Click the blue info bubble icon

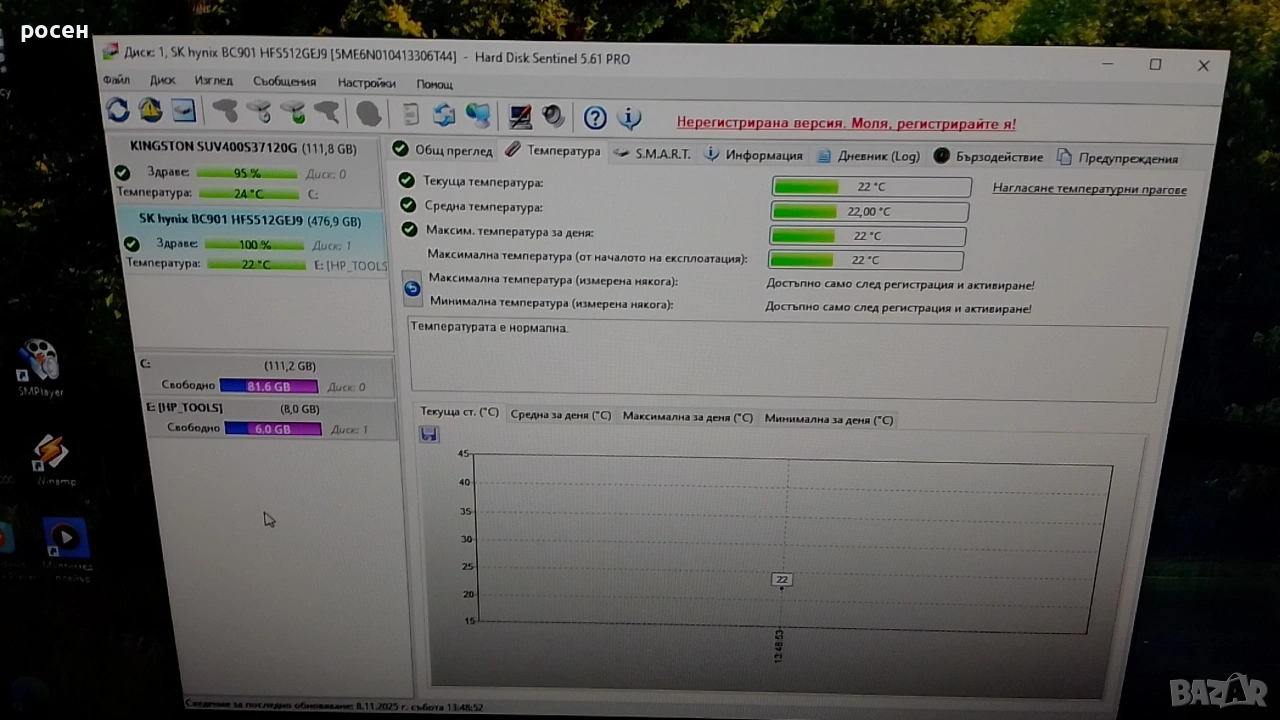(x=629, y=118)
